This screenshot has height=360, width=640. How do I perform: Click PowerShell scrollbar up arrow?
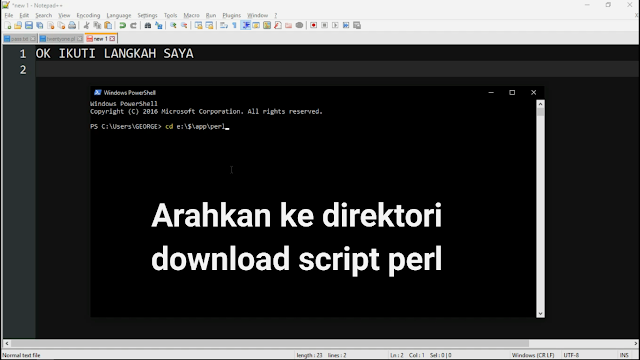click(x=540, y=104)
